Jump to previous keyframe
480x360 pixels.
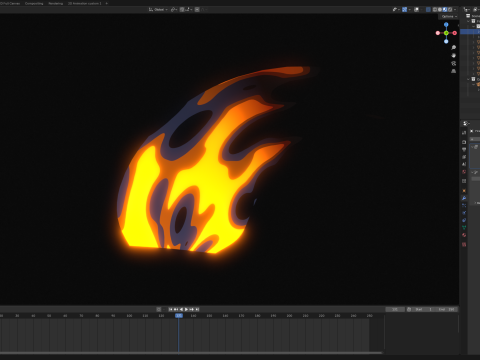point(176,309)
